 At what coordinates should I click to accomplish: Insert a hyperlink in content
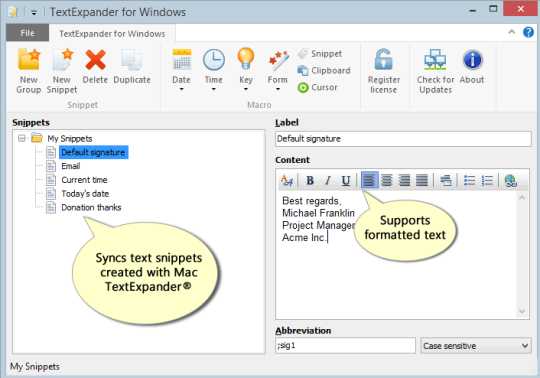[510, 180]
